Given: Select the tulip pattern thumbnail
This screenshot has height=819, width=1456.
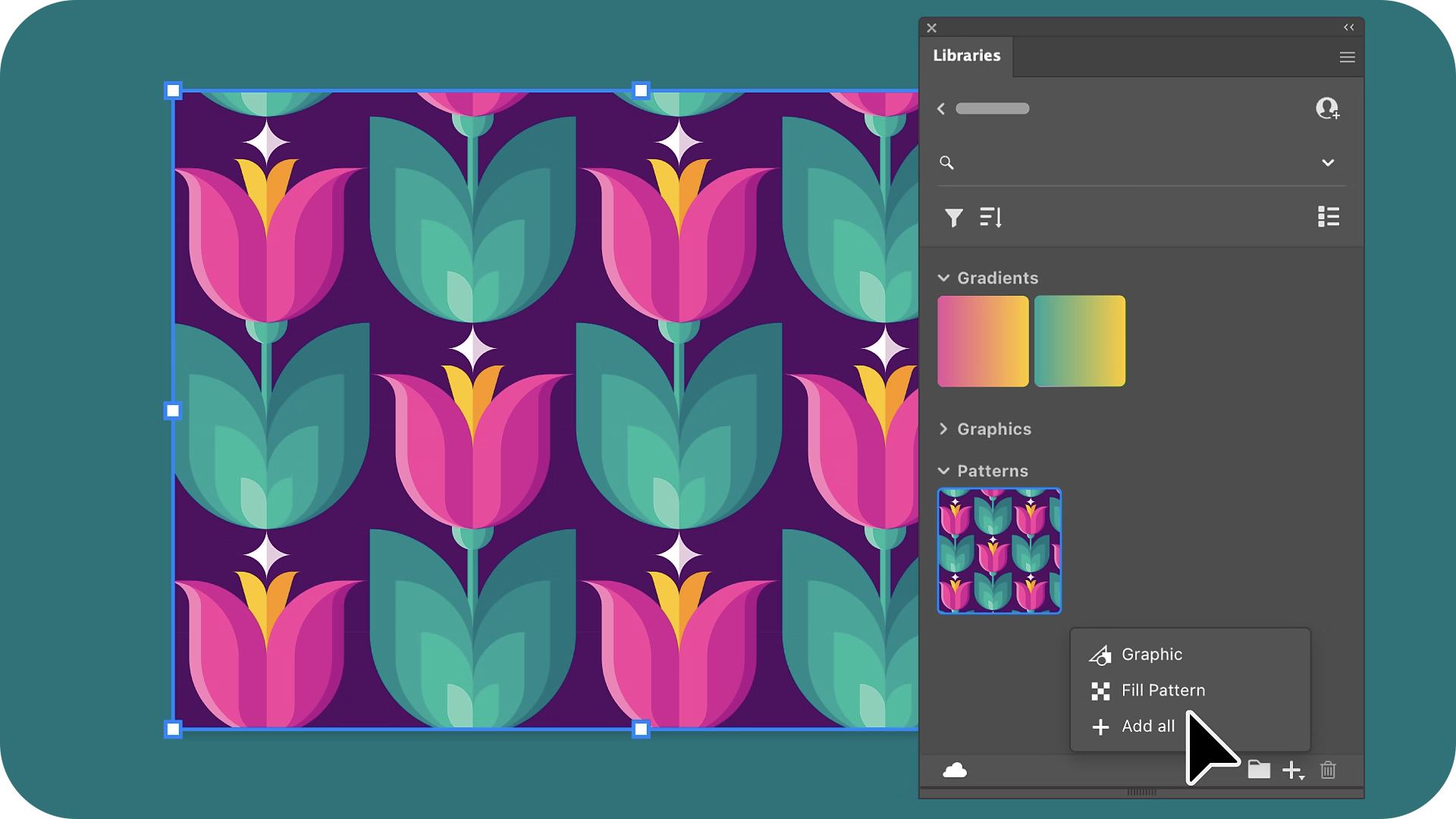Looking at the screenshot, I should (999, 550).
